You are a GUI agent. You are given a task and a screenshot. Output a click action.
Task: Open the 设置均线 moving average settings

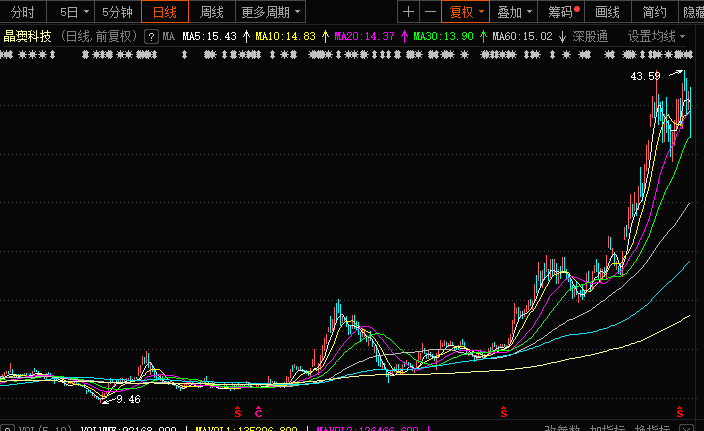[656, 36]
